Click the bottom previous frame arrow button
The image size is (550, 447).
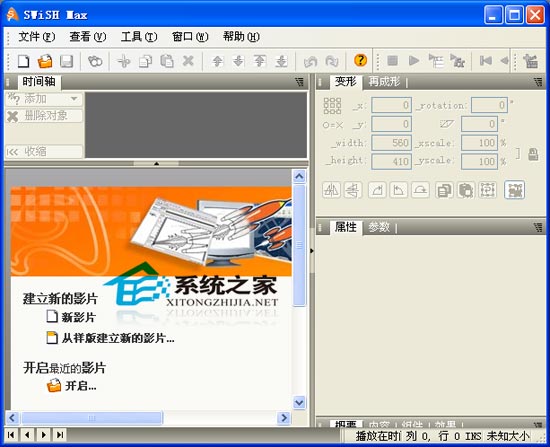[27, 435]
